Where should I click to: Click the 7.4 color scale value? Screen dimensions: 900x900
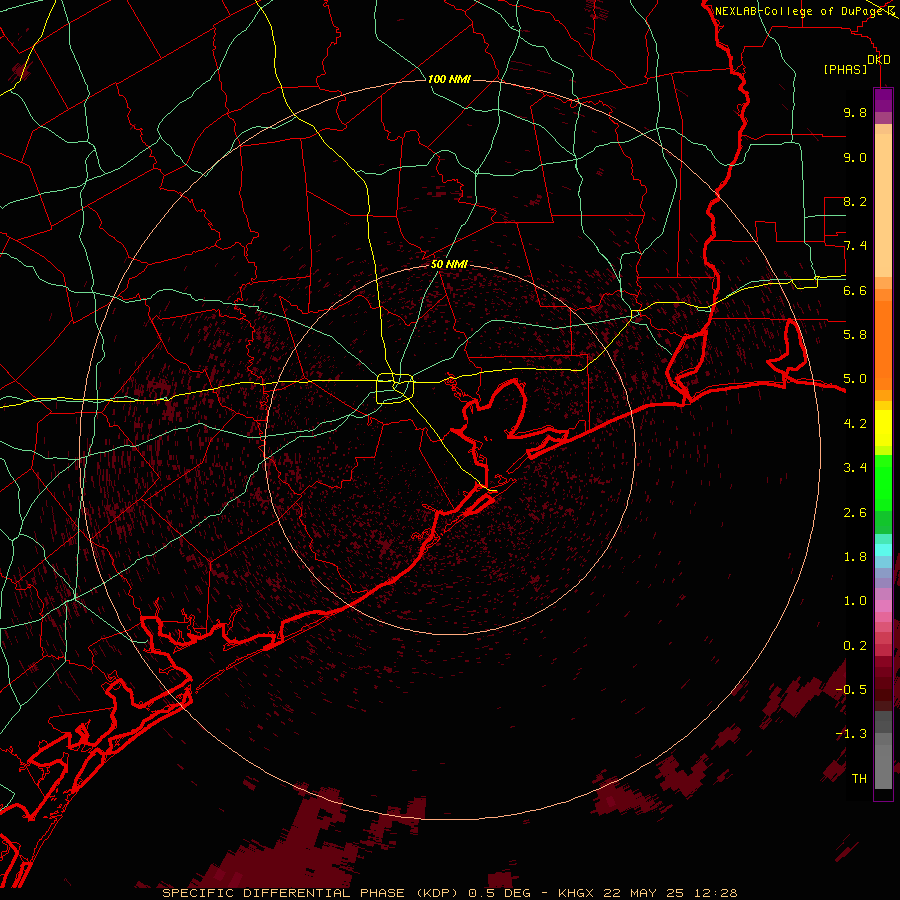coord(855,246)
